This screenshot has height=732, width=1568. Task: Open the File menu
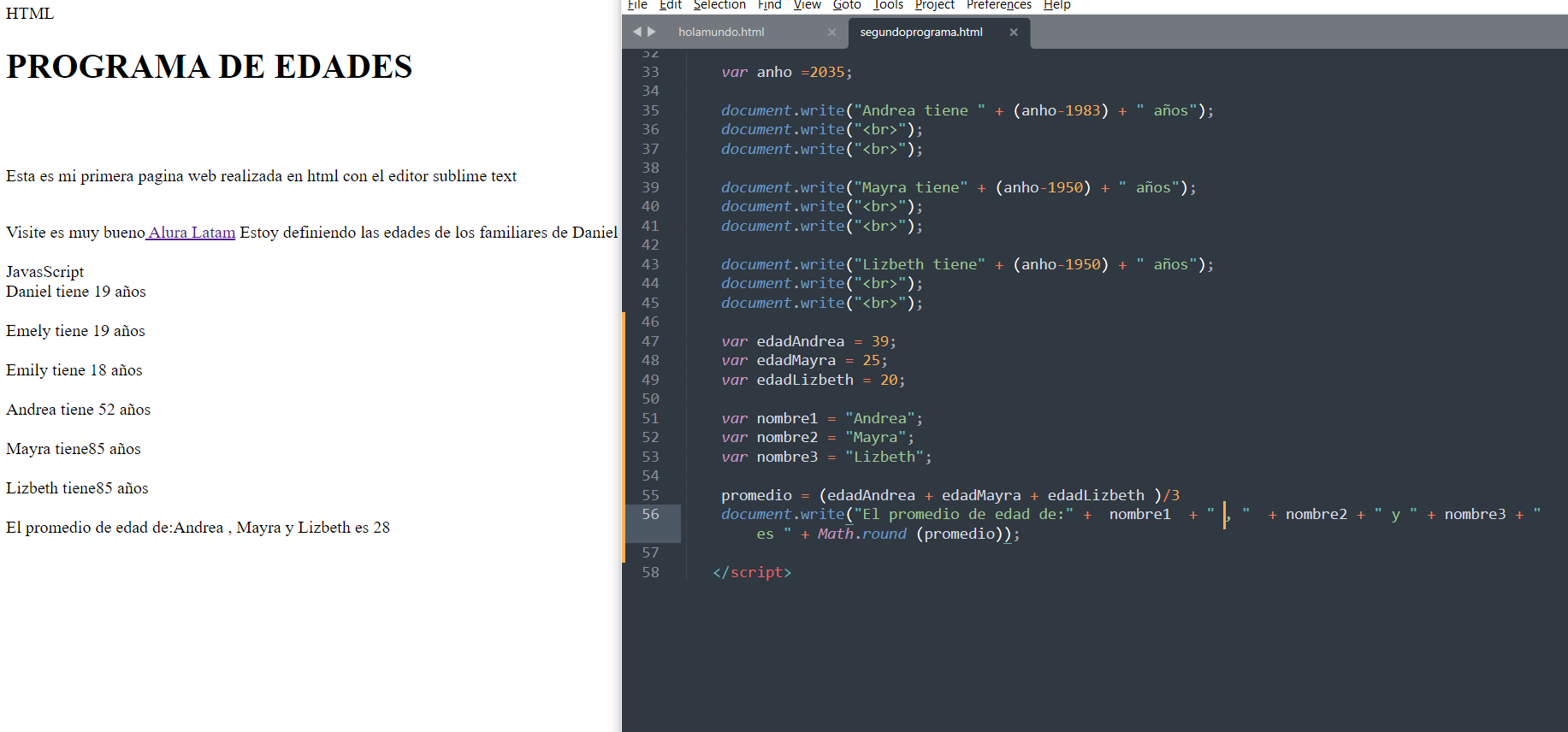point(637,5)
